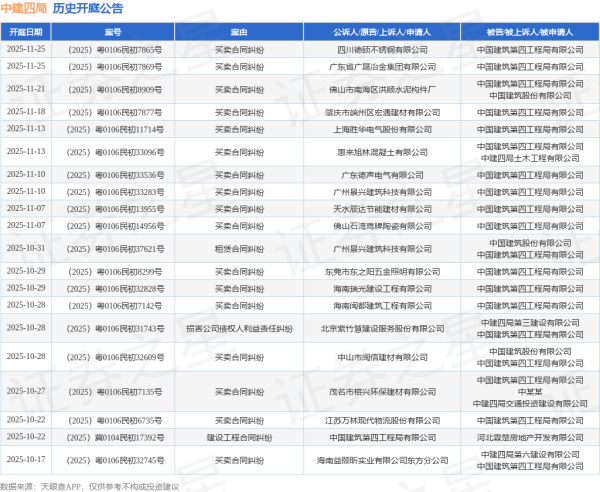
Task: Click the 中建四局 title link
Action: [x=22, y=11]
